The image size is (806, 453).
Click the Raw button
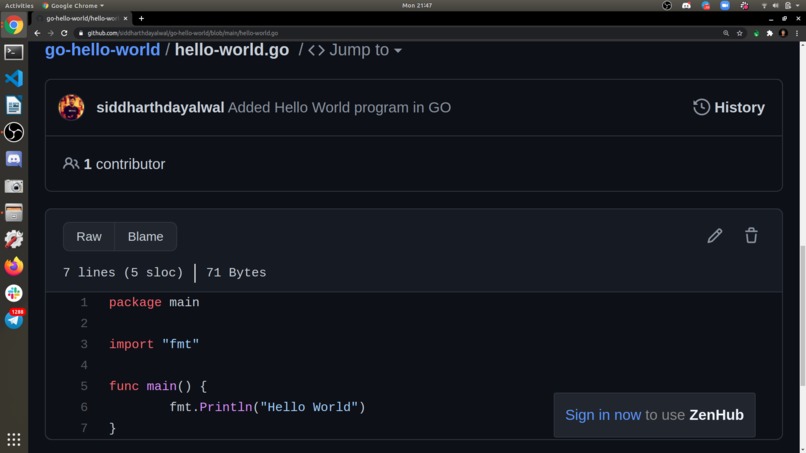click(89, 237)
